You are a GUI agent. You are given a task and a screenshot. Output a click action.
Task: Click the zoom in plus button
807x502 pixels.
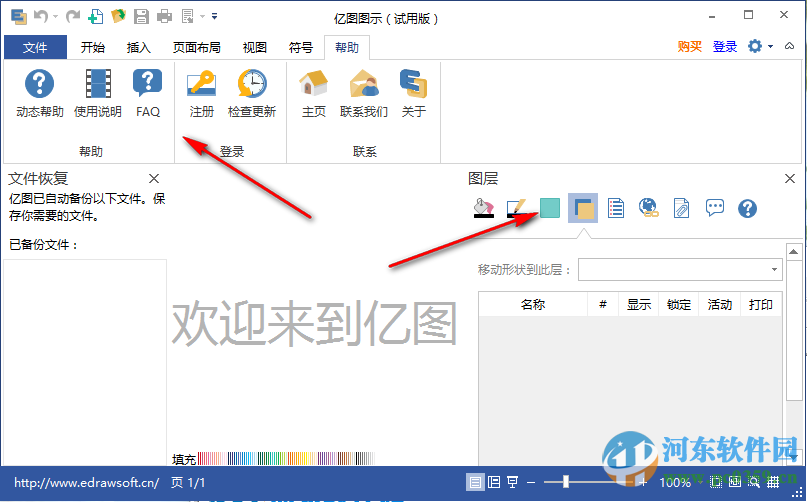(643, 483)
